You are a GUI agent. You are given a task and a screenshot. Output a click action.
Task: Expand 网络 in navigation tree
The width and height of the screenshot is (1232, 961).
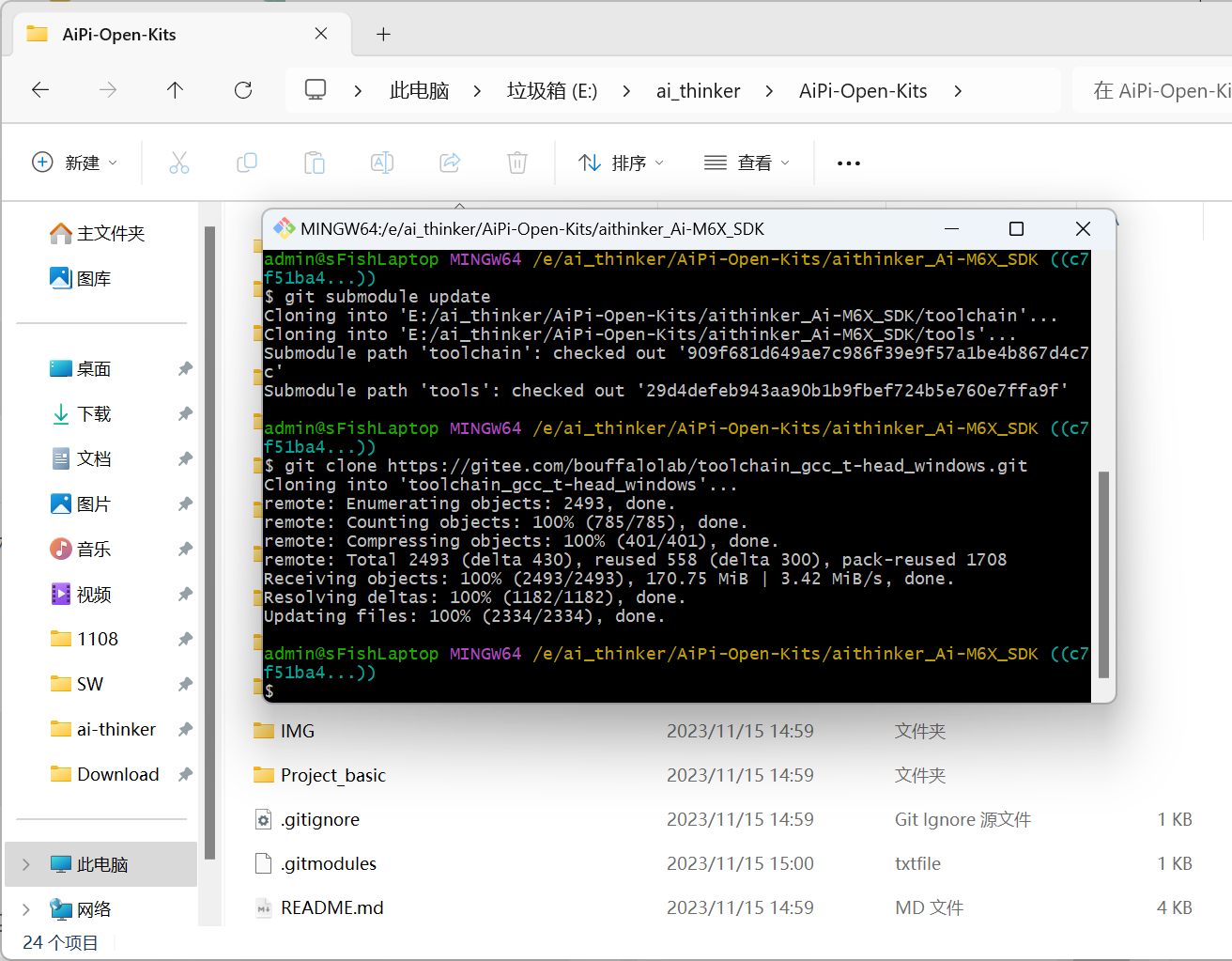coord(26,909)
